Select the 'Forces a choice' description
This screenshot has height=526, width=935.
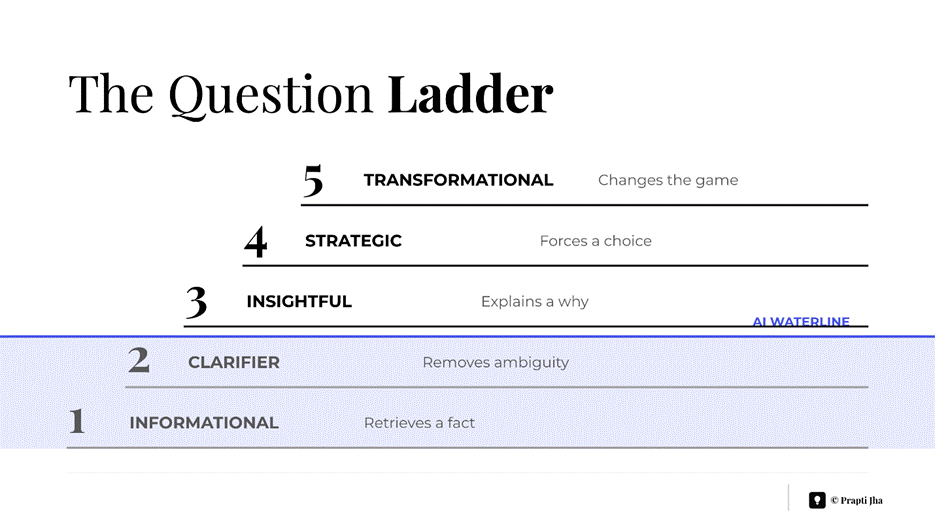coord(595,241)
